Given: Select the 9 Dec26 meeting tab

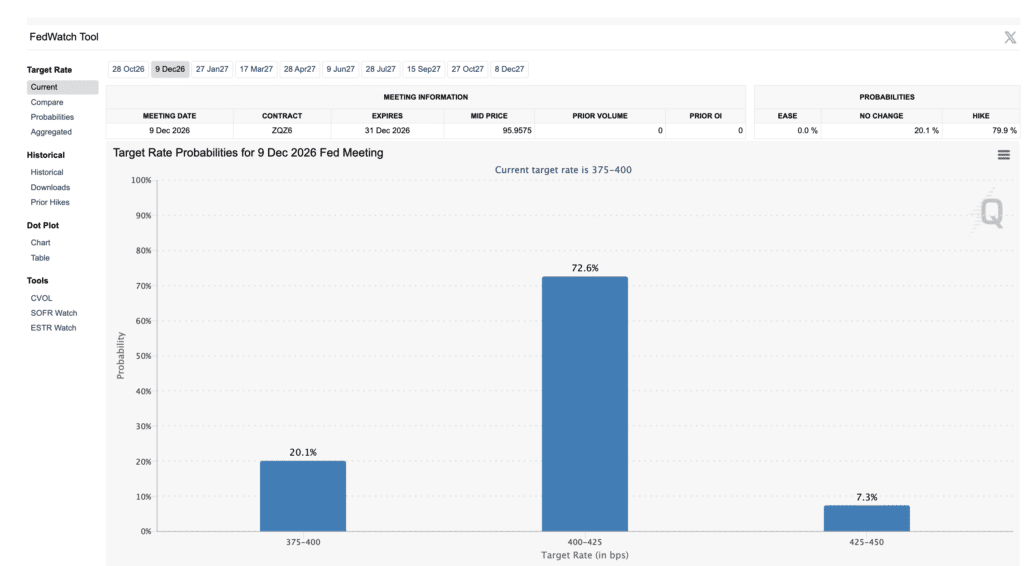Looking at the screenshot, I should click(x=170, y=69).
